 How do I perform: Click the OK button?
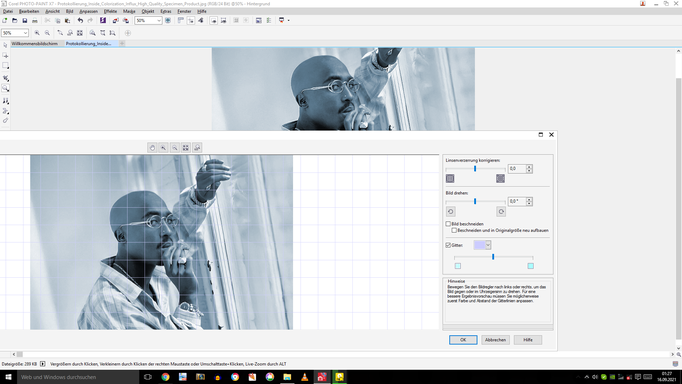tap(463, 340)
